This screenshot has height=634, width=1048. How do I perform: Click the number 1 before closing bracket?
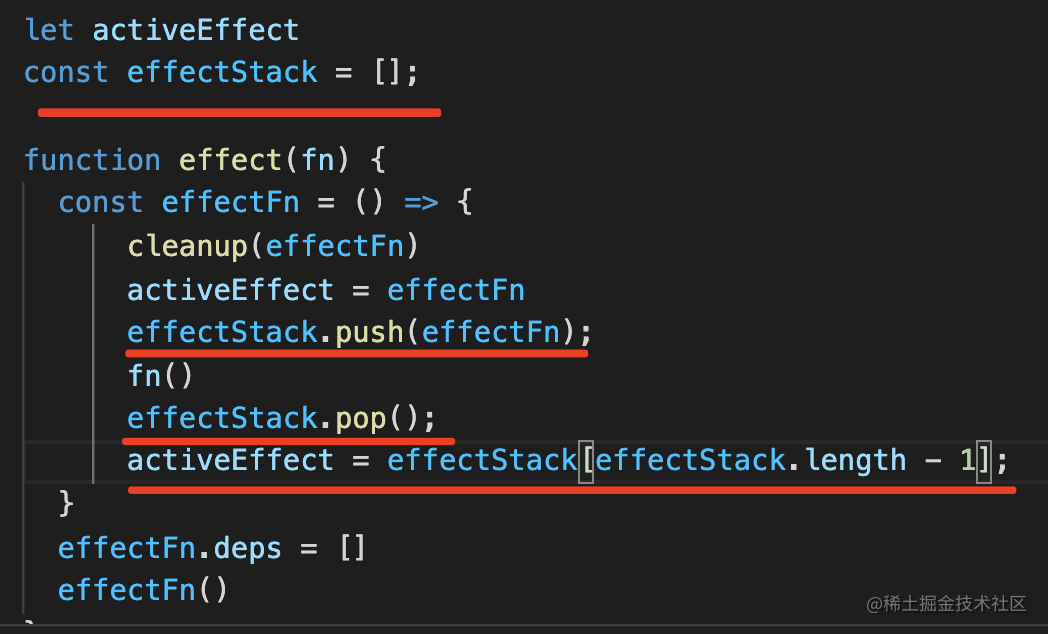967,460
